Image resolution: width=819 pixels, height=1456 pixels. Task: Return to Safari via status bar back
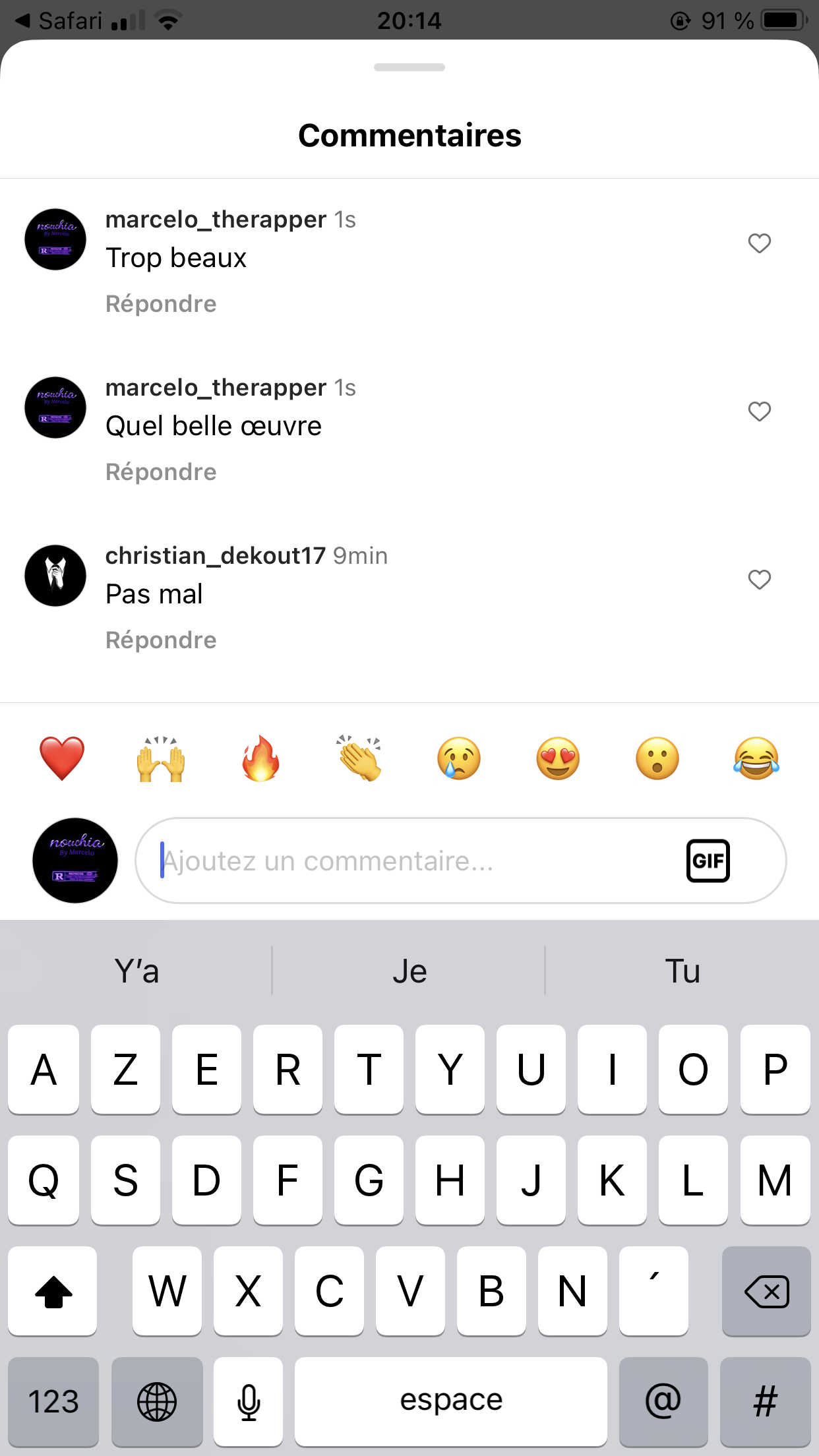(x=58, y=20)
